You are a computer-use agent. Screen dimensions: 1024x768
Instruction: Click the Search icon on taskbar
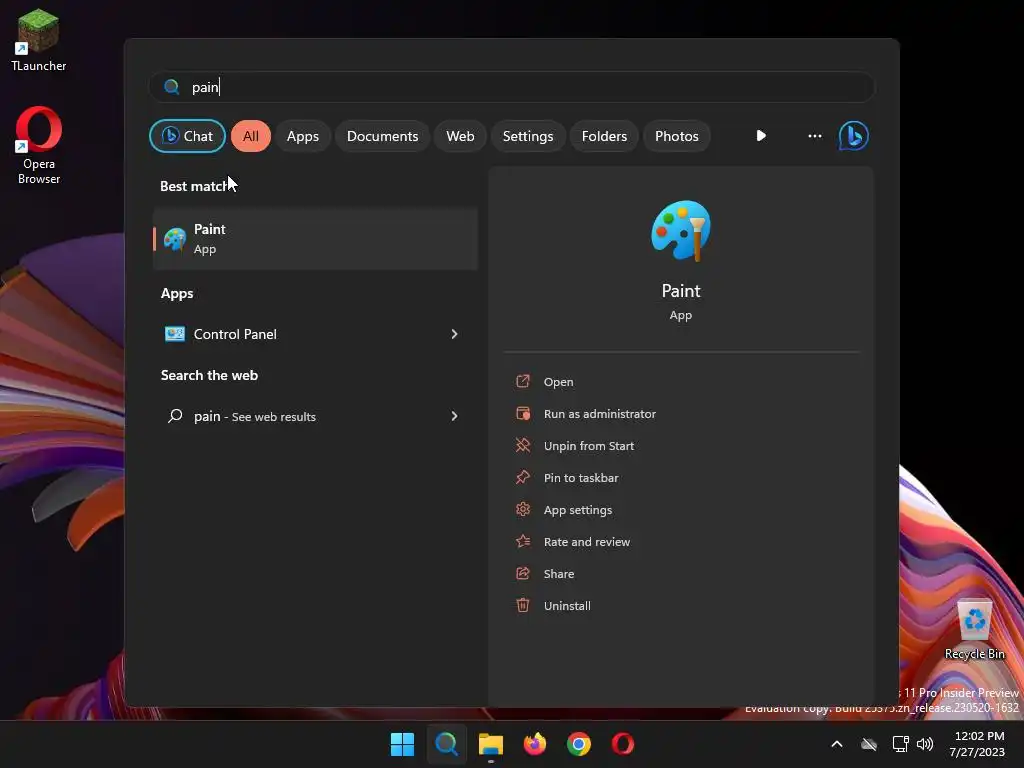(x=447, y=744)
